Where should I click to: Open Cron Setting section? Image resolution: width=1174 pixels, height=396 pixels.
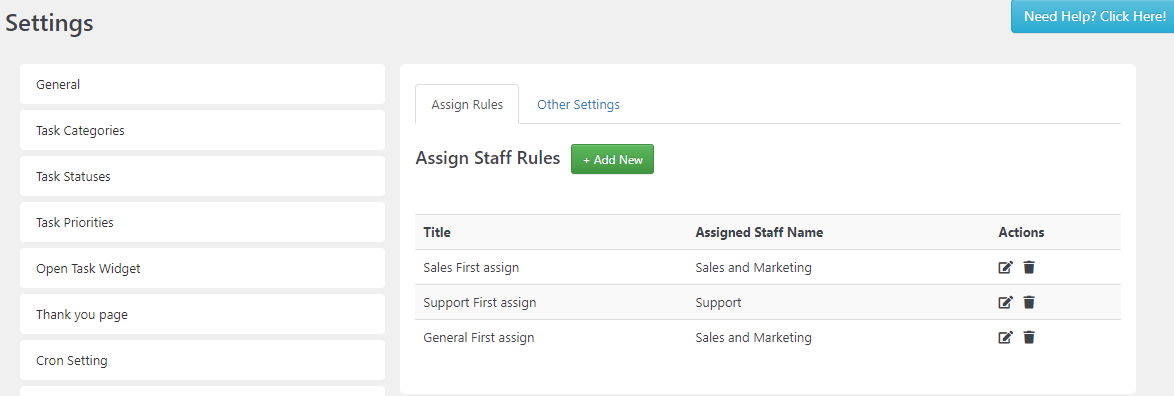point(202,361)
